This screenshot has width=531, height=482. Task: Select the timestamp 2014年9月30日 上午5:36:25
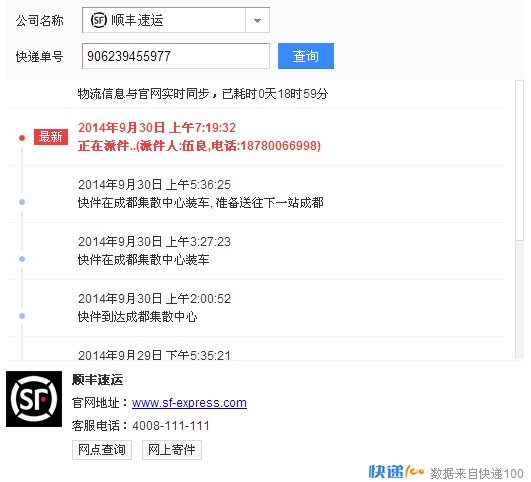pos(154,185)
